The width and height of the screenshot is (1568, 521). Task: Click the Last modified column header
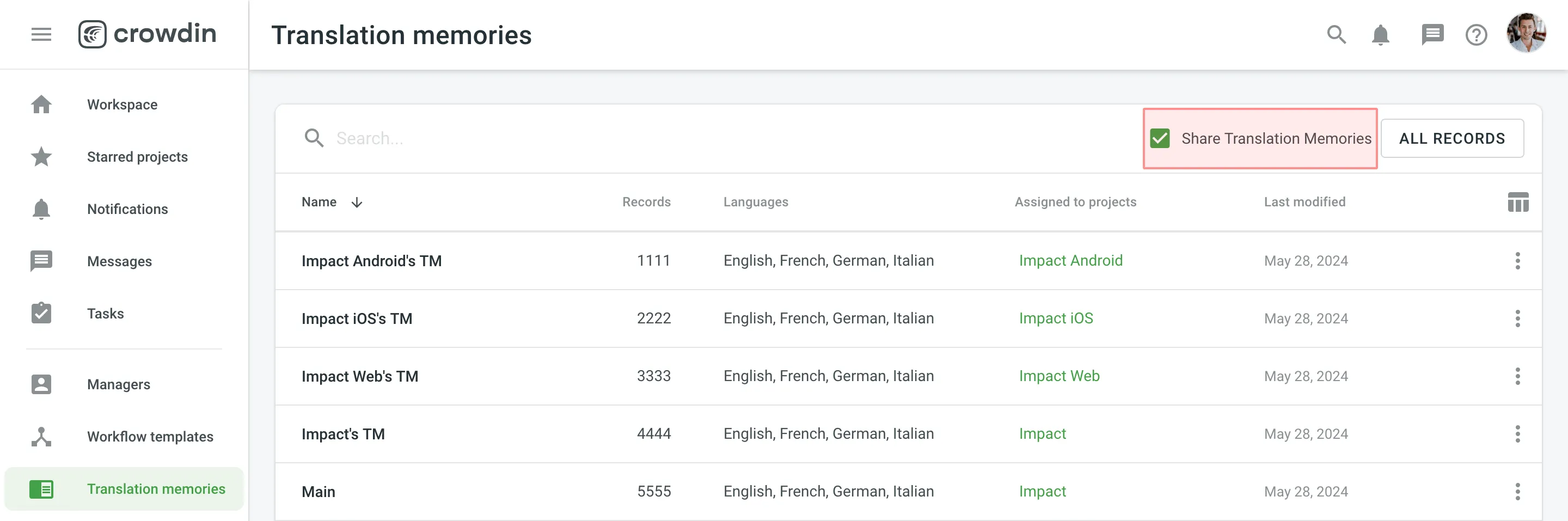pyautogui.click(x=1304, y=202)
